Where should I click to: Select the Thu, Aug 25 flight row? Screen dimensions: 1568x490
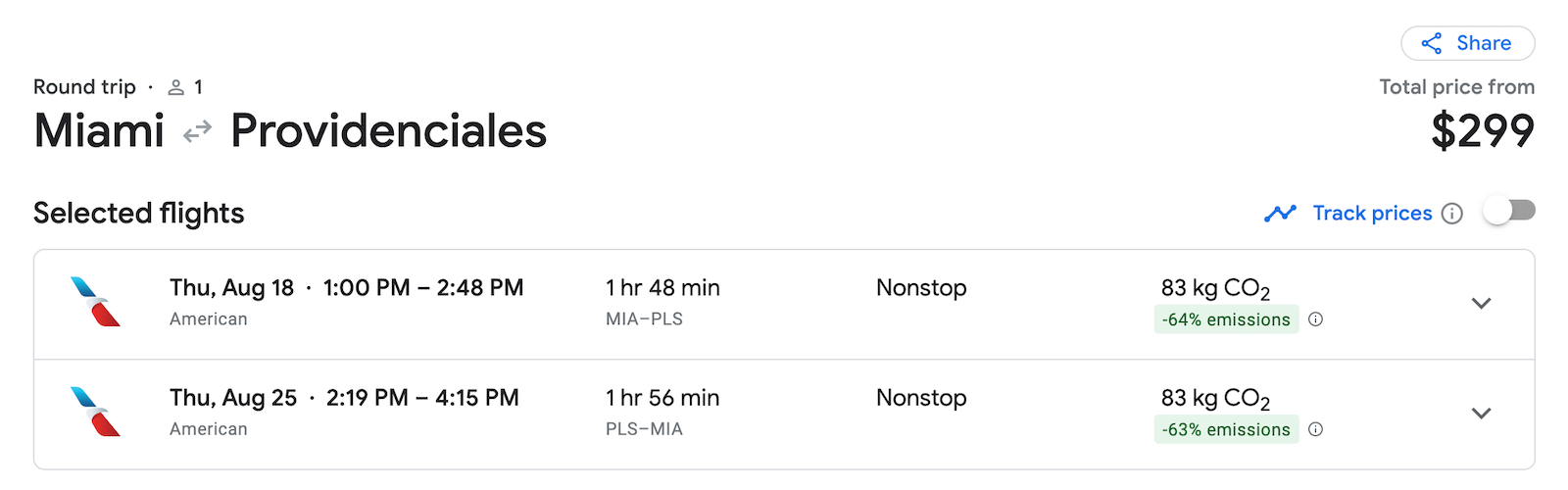784,415
